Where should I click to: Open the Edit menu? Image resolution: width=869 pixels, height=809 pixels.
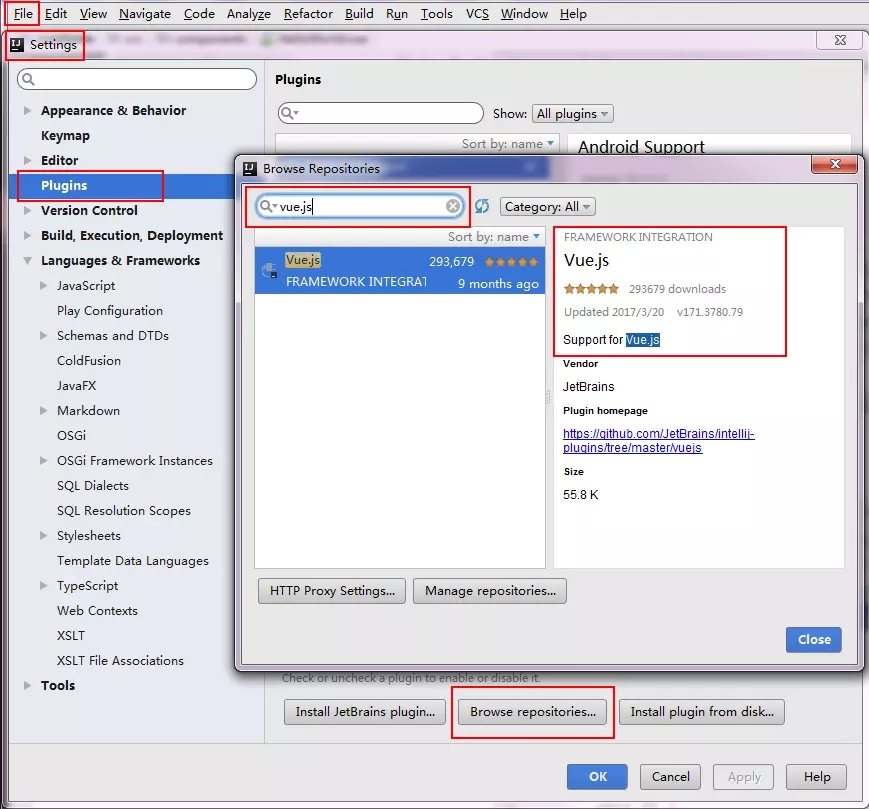(56, 14)
